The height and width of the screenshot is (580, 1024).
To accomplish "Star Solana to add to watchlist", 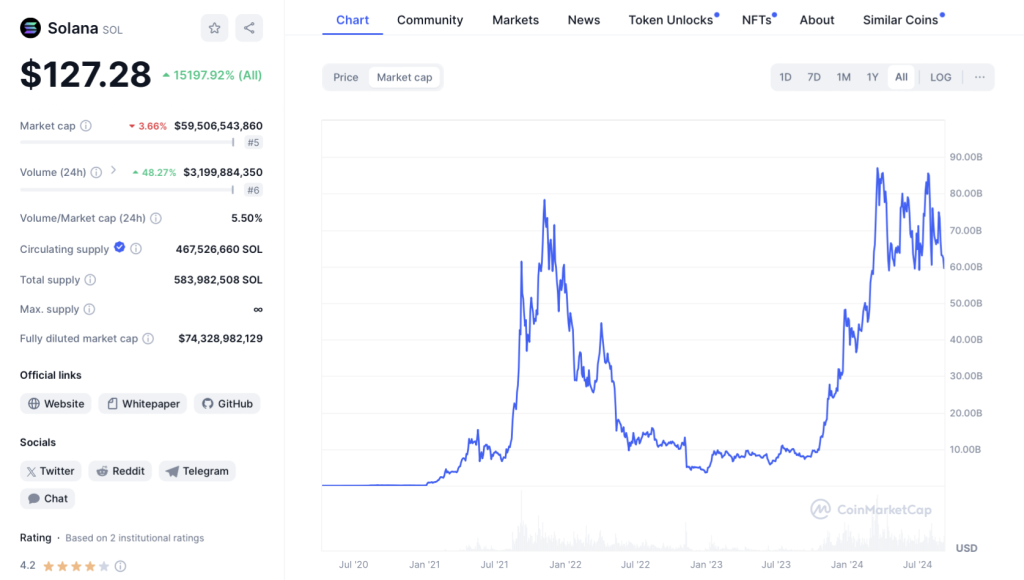I will click(x=214, y=28).
